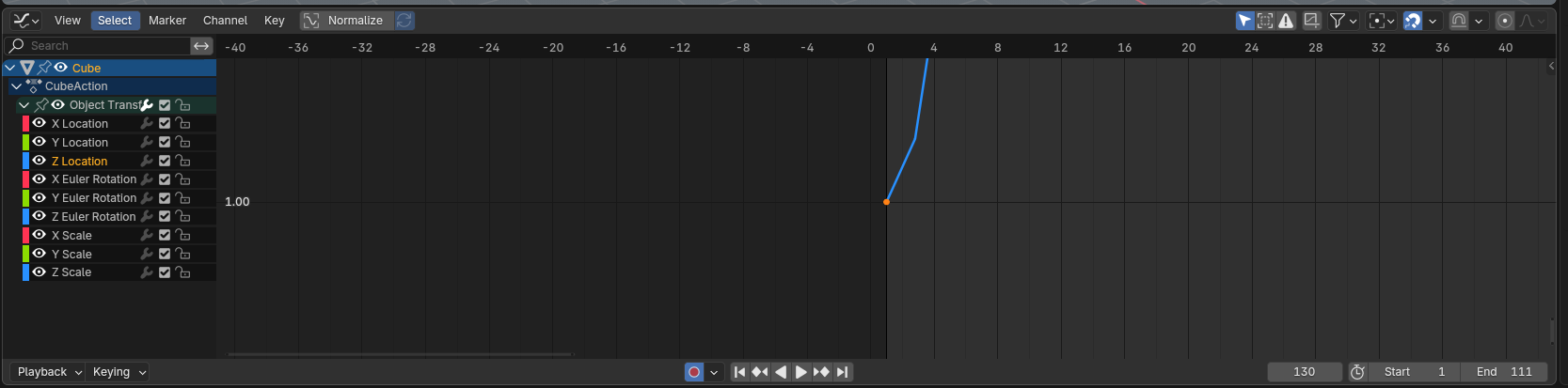1568x388 pixels.
Task: Collapse the Object Transforms group
Action: click(x=24, y=105)
